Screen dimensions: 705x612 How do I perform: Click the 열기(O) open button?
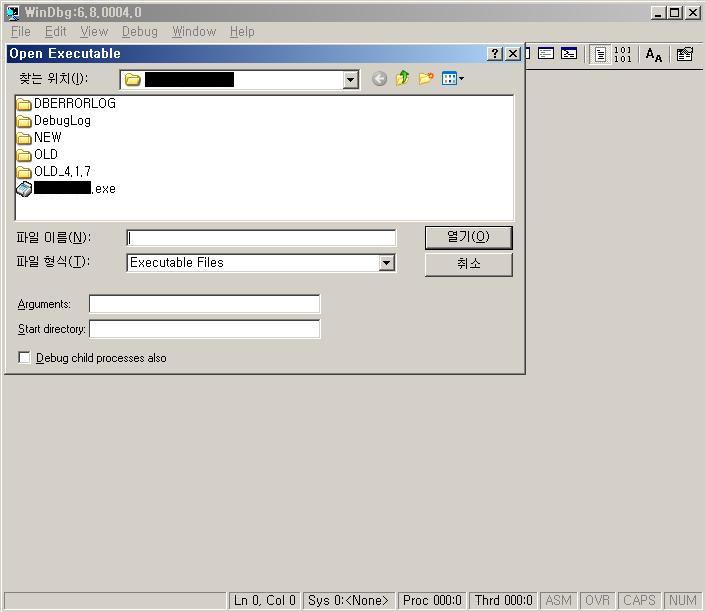click(x=469, y=237)
